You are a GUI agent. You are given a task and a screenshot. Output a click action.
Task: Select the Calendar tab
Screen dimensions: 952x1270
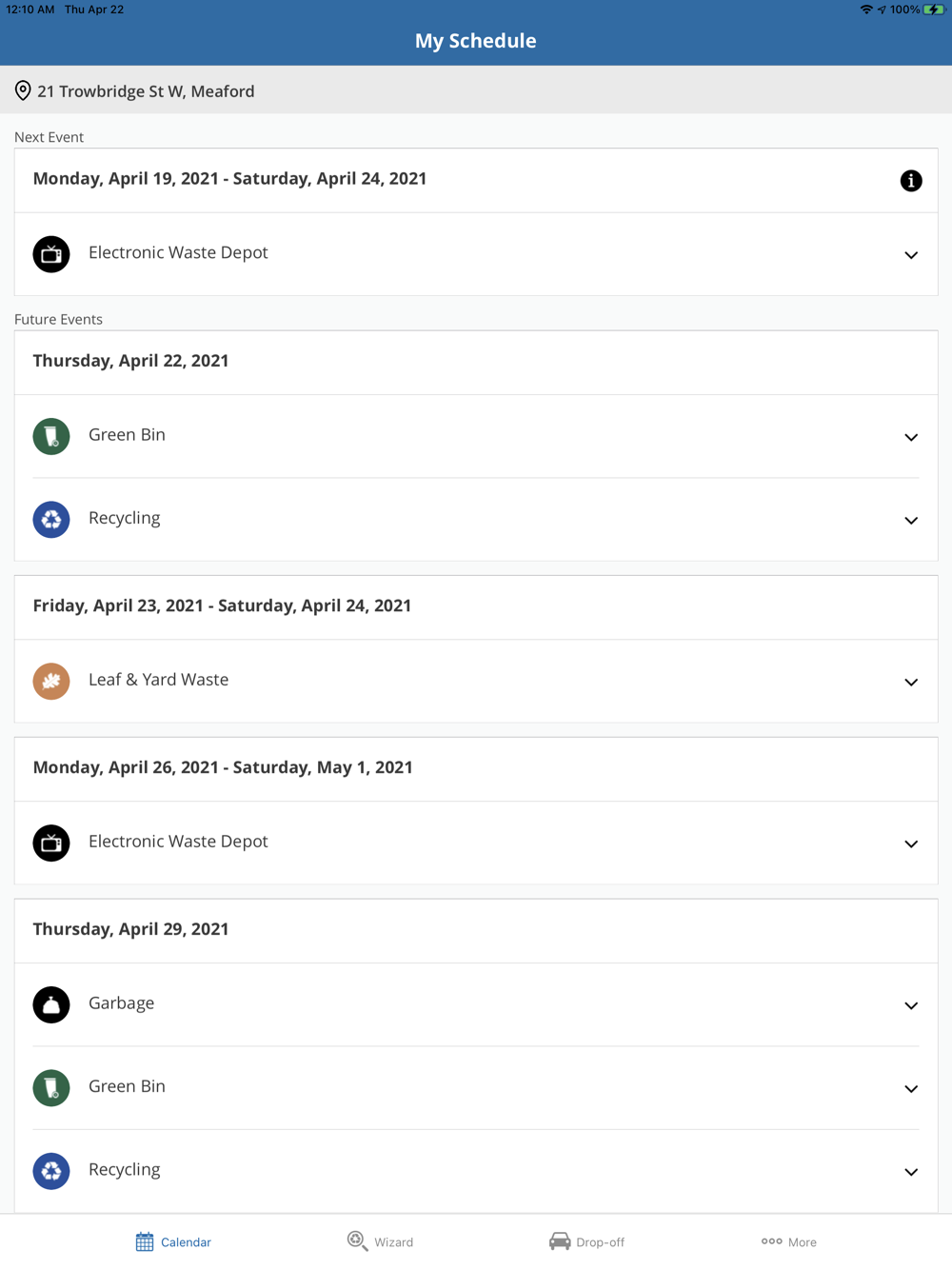click(x=173, y=1241)
